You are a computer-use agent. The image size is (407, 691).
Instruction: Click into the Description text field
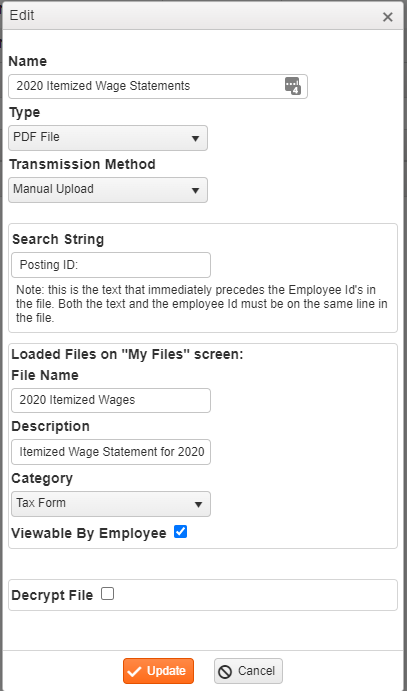pos(111,452)
